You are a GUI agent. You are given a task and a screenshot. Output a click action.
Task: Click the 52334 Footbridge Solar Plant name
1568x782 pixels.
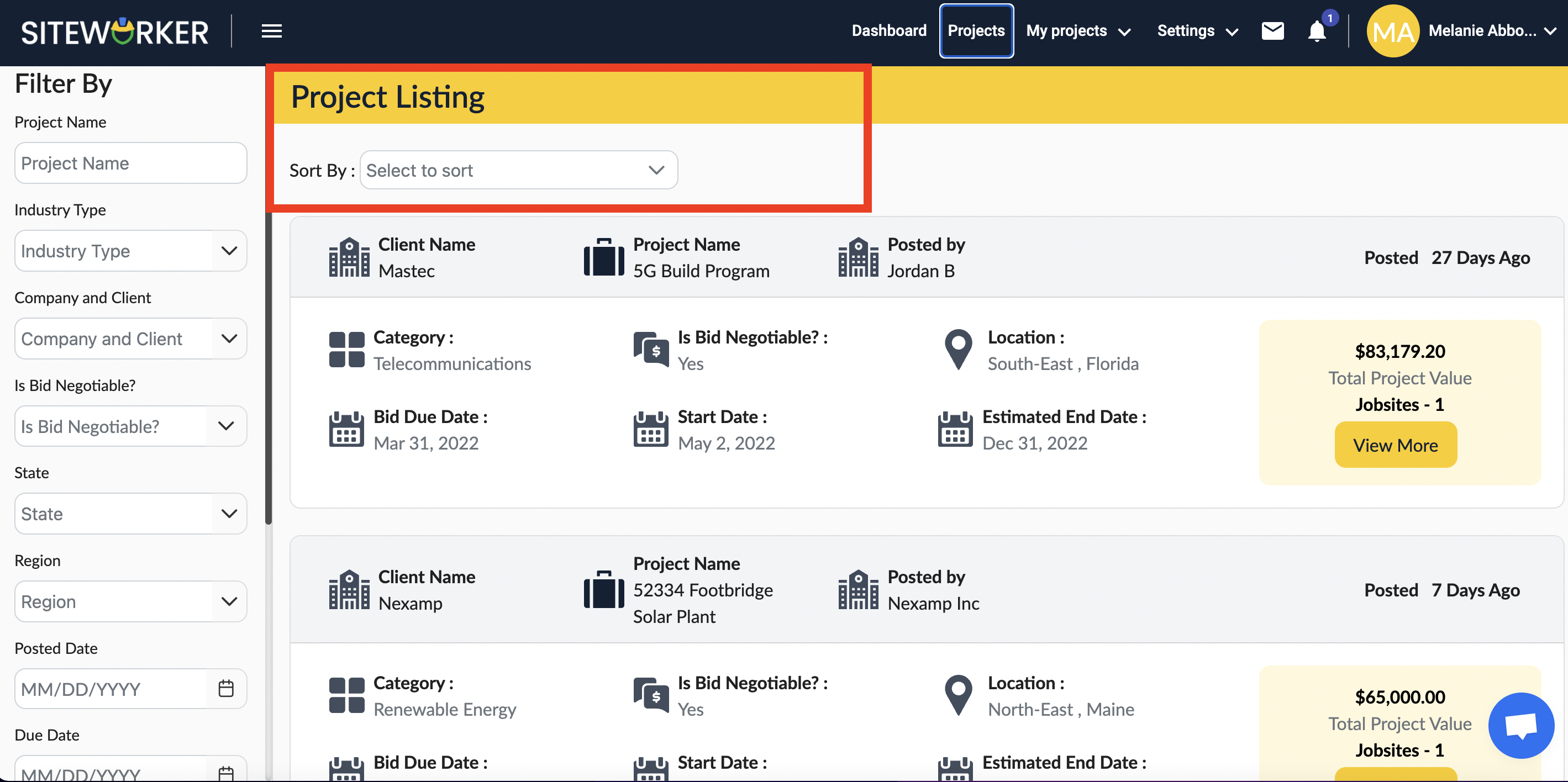pyautogui.click(x=703, y=603)
